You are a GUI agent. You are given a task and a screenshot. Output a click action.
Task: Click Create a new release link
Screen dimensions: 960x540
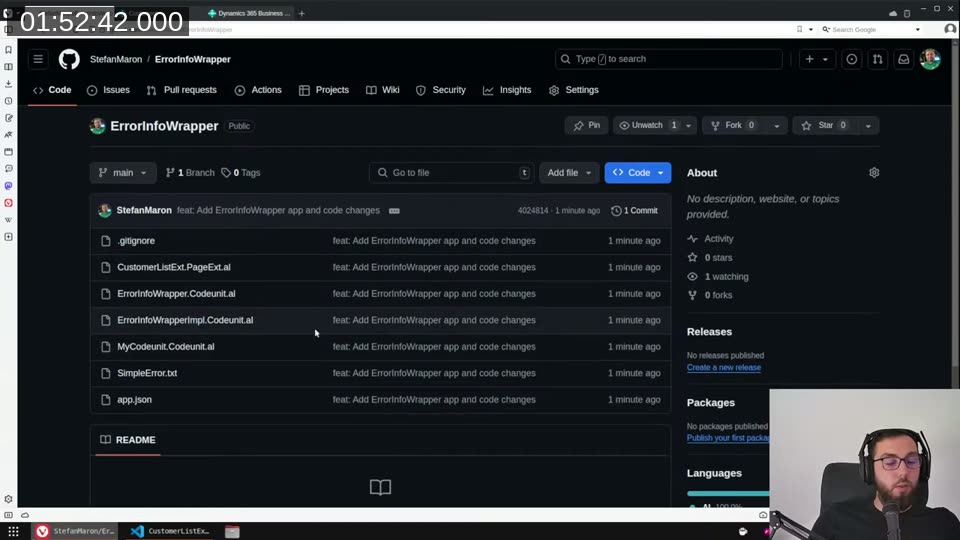click(x=724, y=367)
